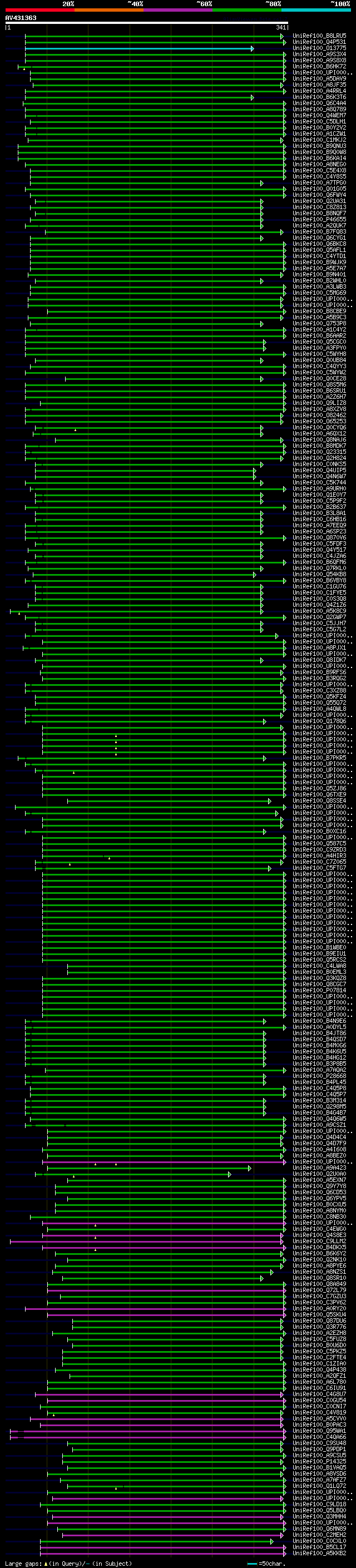Select hit label UniRef100_A8BEZ0
The image size is (356, 1568).
(x=319, y=1156)
